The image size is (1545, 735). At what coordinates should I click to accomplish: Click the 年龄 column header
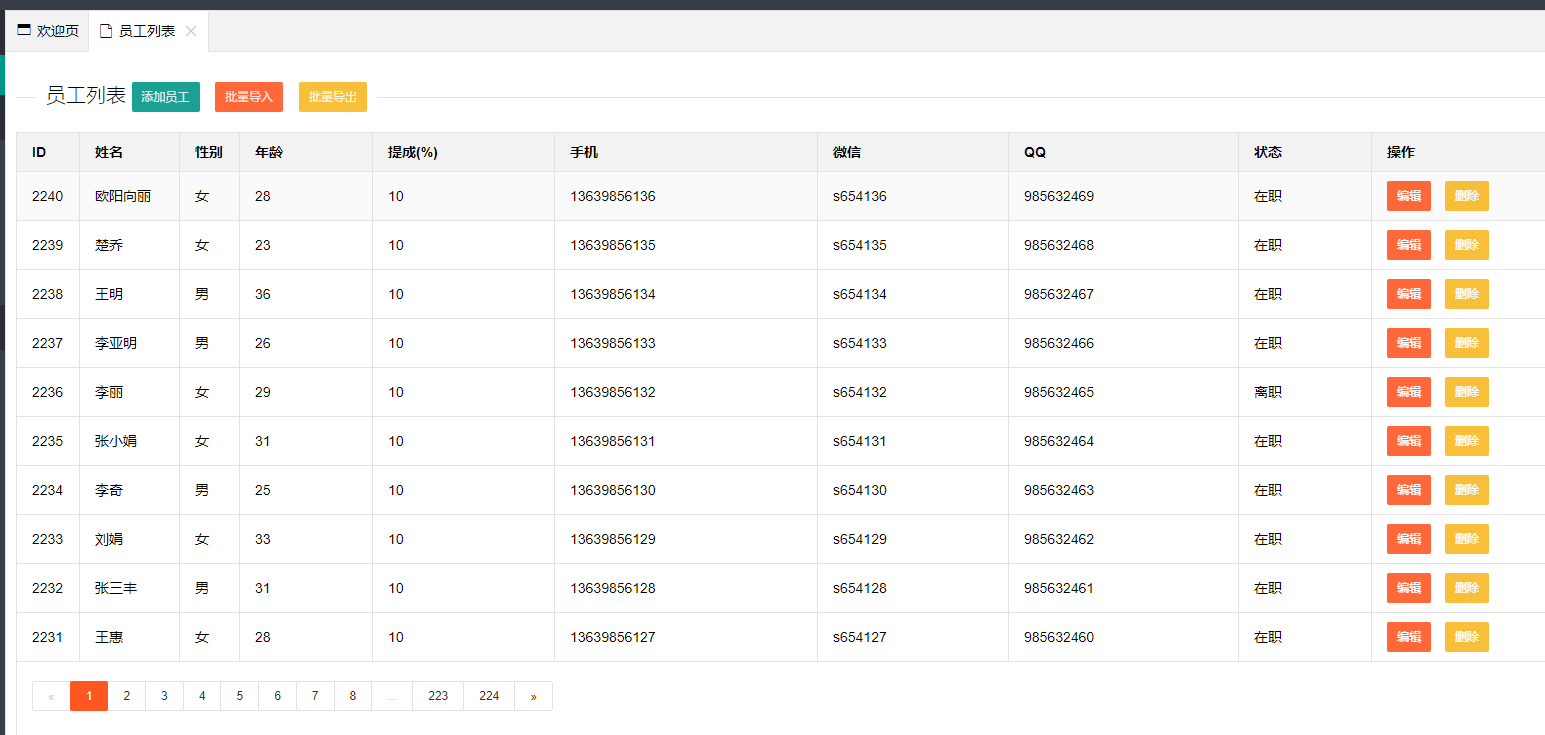(x=269, y=152)
